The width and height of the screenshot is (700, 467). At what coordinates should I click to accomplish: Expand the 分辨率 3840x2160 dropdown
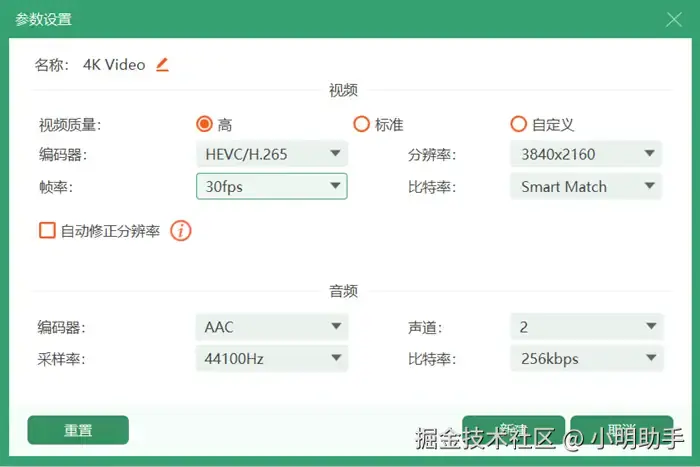[x=586, y=154]
